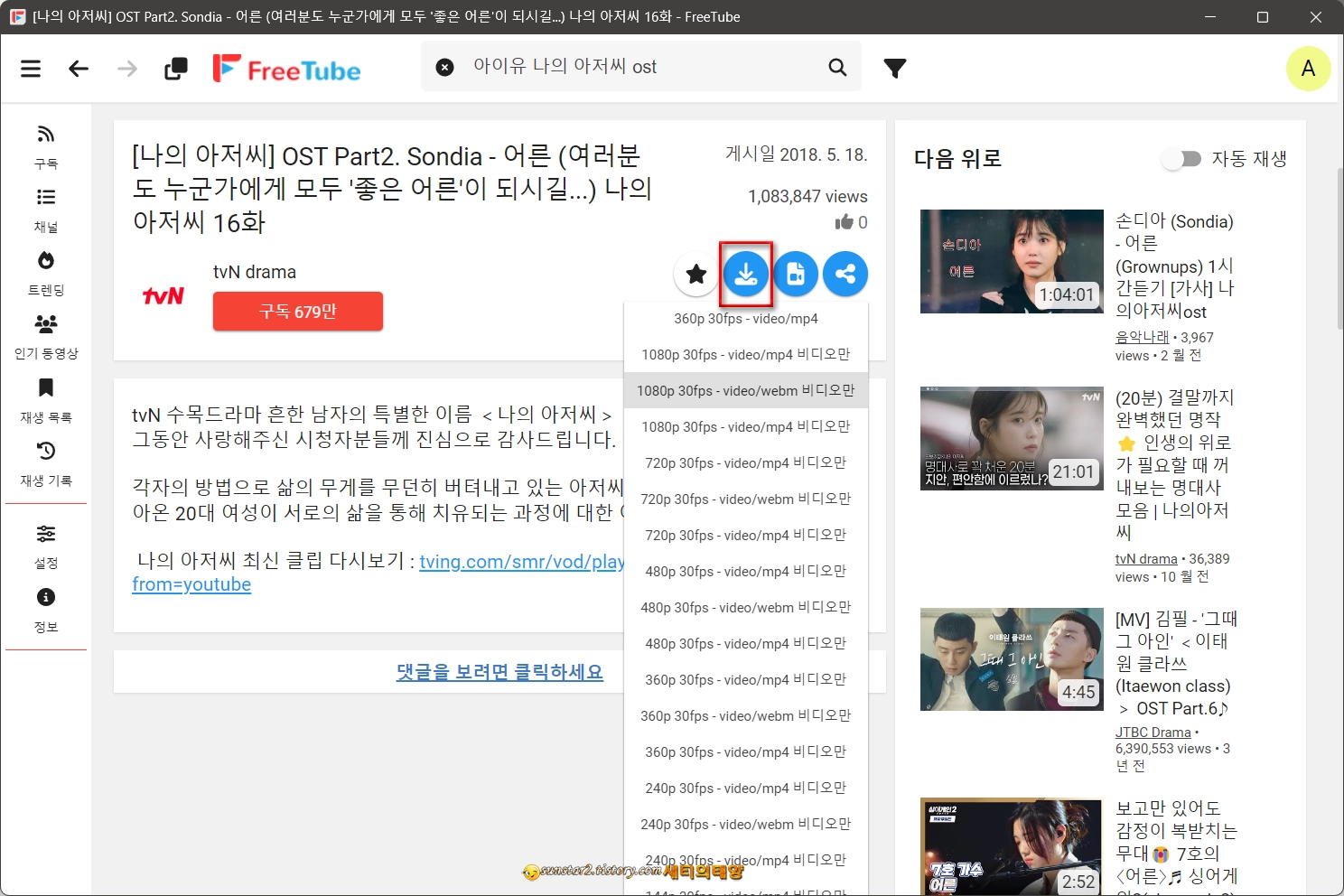
Task: Go forward with the right arrow
Action: tap(127, 68)
